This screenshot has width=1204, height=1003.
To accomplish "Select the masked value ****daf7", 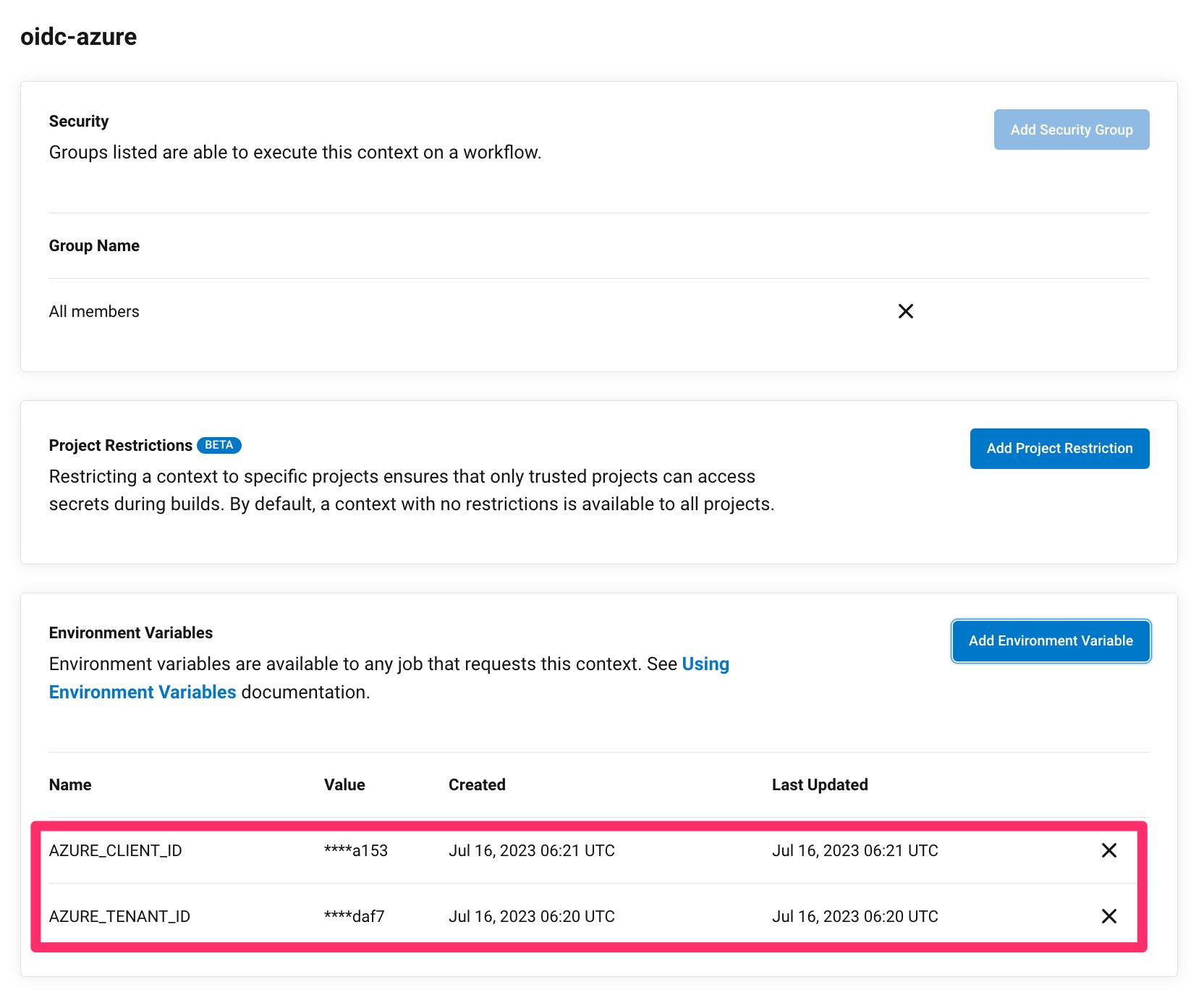I will (355, 916).
